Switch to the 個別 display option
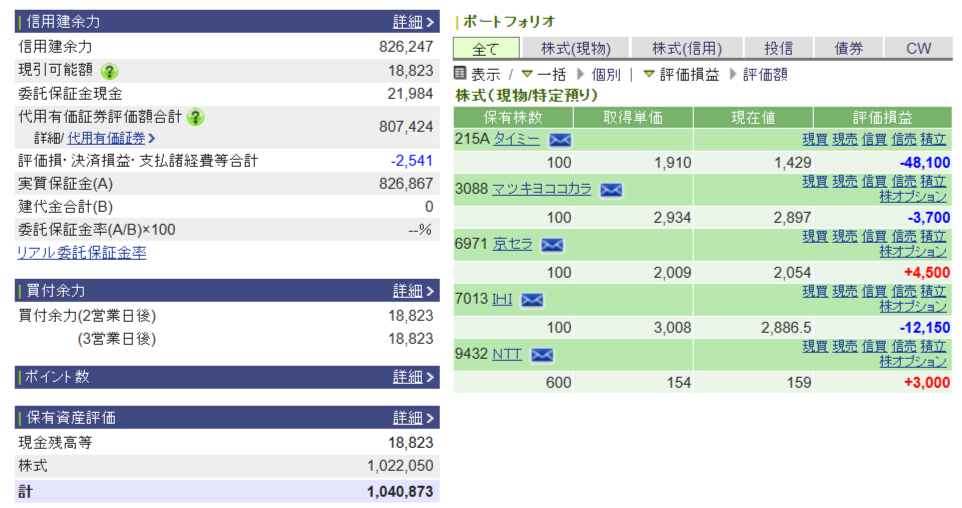This screenshot has width=962, height=508. (605, 74)
